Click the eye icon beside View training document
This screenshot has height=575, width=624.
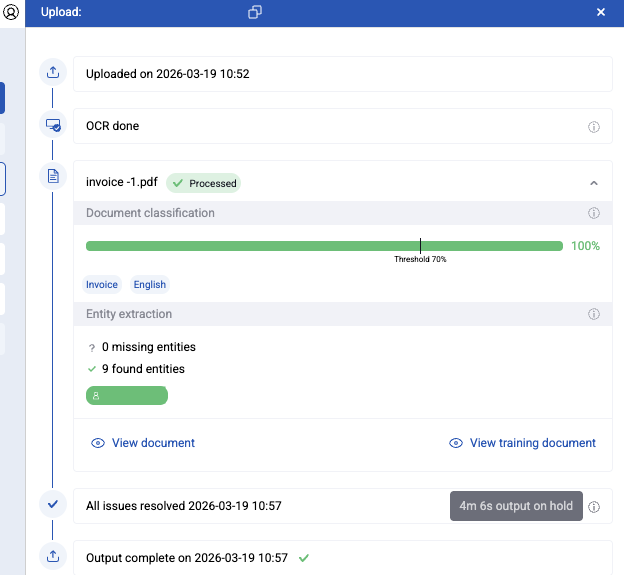[x=456, y=443]
